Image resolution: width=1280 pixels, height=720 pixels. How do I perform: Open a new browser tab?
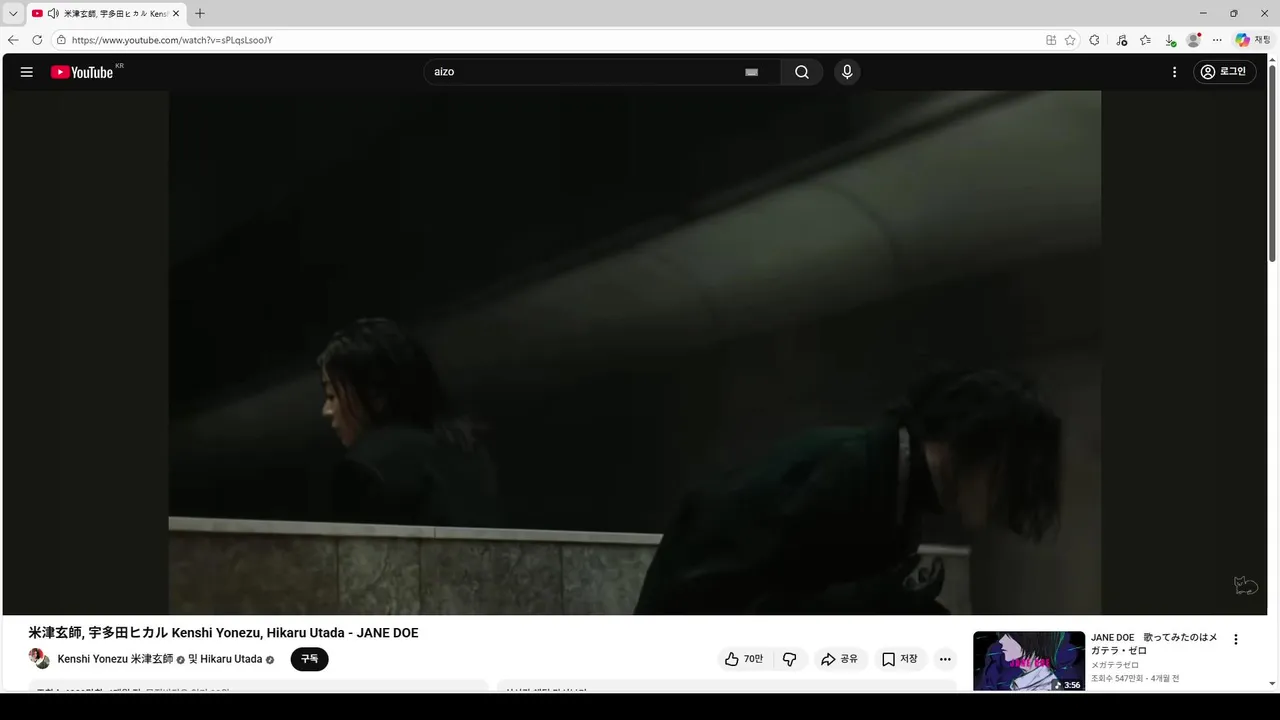(200, 13)
